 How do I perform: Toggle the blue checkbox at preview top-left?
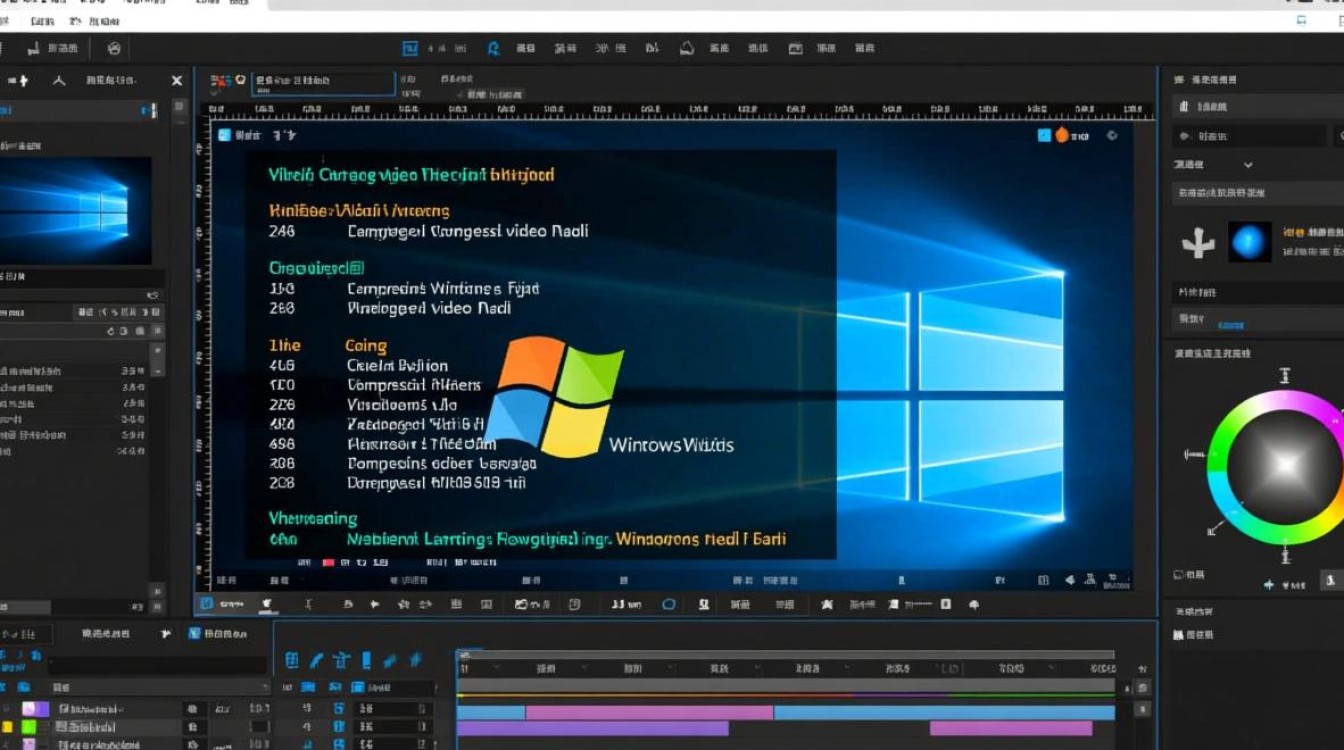(224, 135)
